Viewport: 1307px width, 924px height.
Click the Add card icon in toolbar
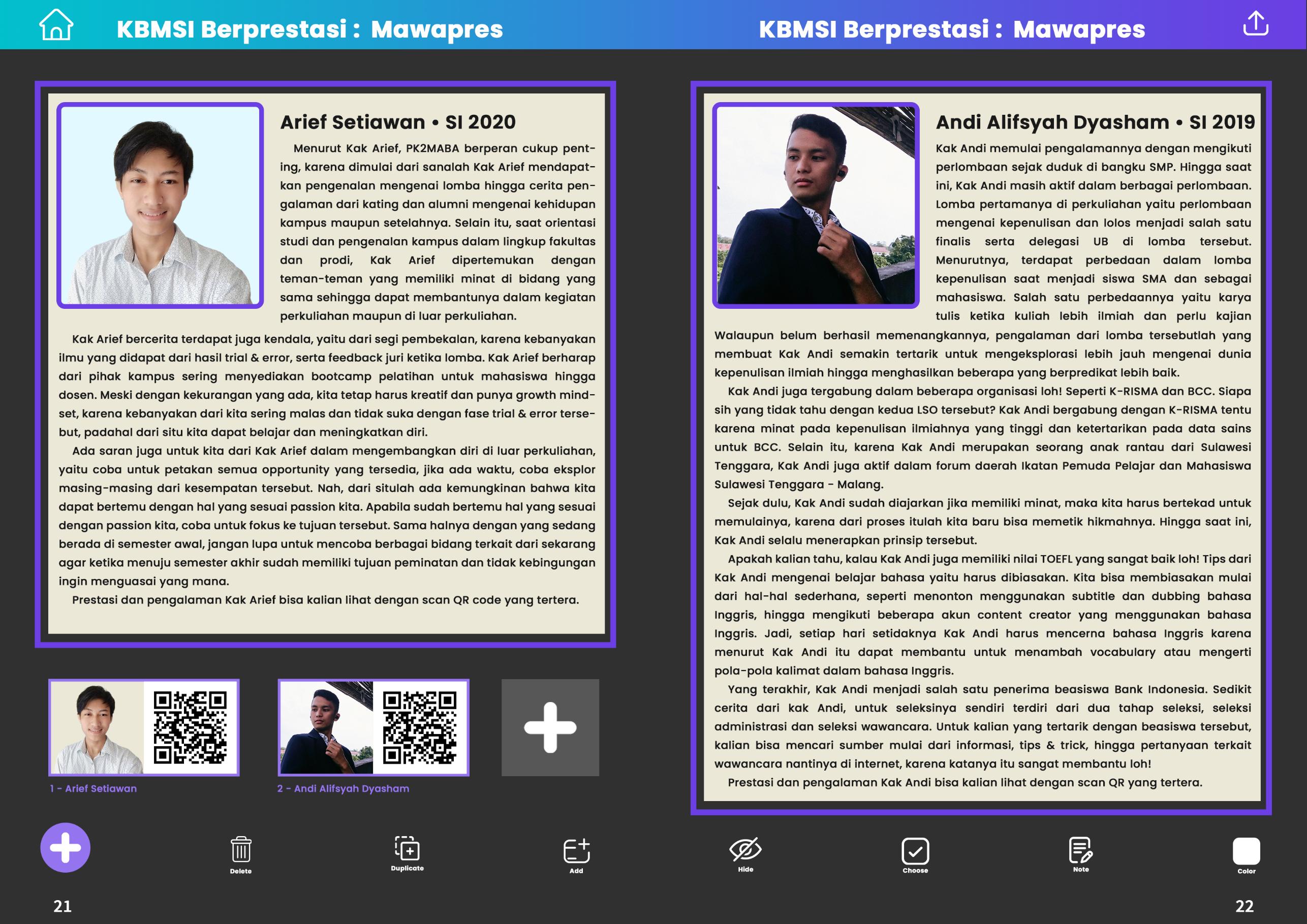576,851
